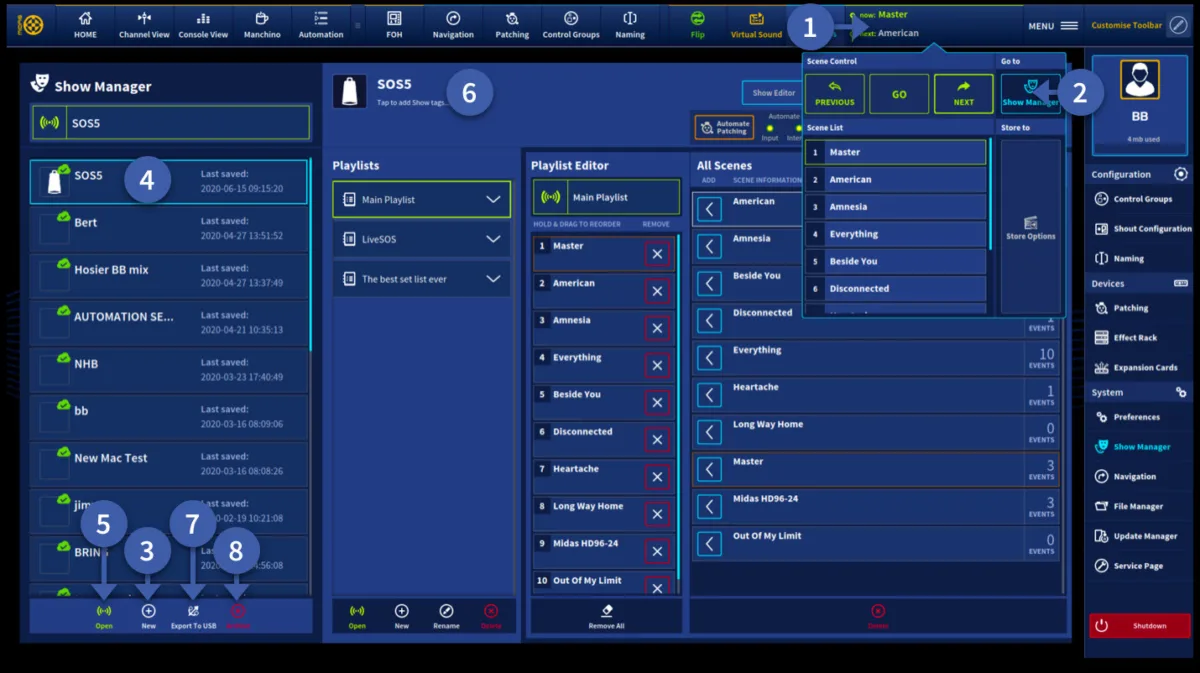
Task: Create a New show
Action: [x=148, y=616]
